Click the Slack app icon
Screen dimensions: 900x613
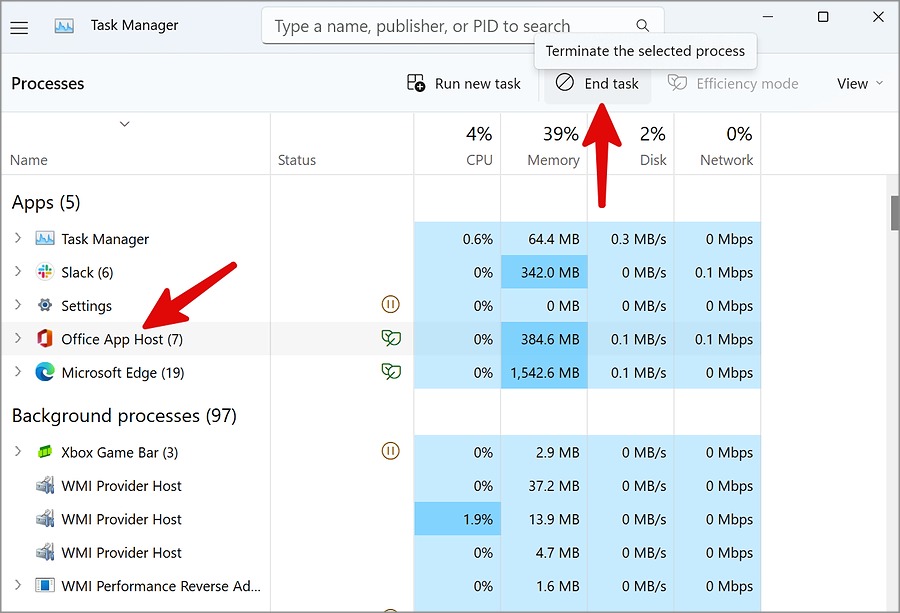(x=45, y=272)
